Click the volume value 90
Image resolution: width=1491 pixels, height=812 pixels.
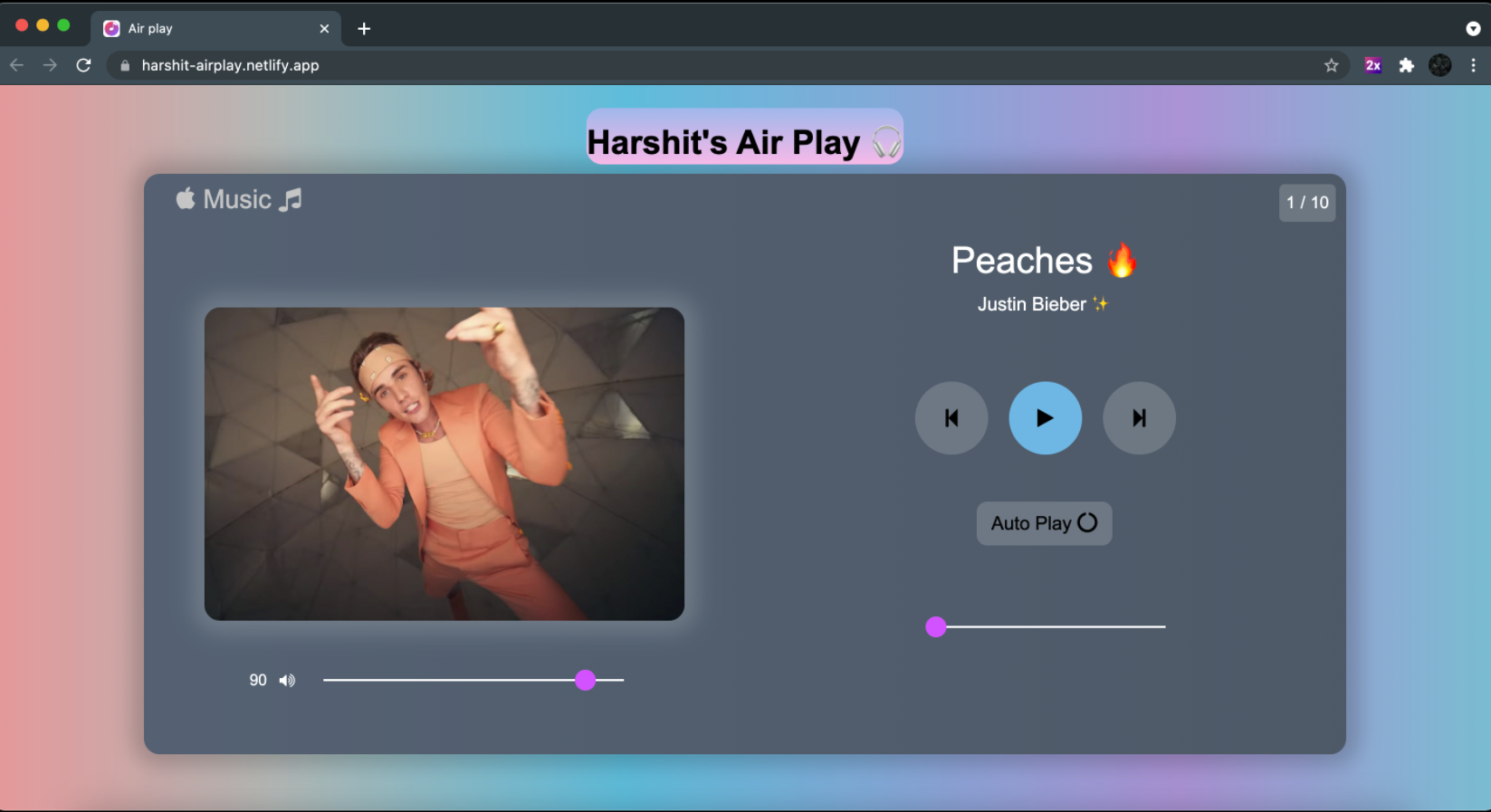coord(258,680)
